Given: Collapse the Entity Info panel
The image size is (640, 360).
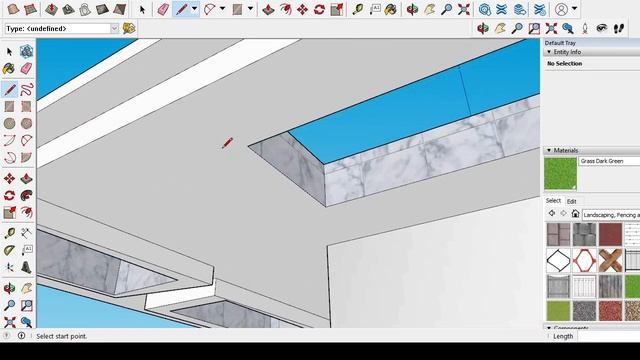Looking at the screenshot, I should pyautogui.click(x=549, y=52).
